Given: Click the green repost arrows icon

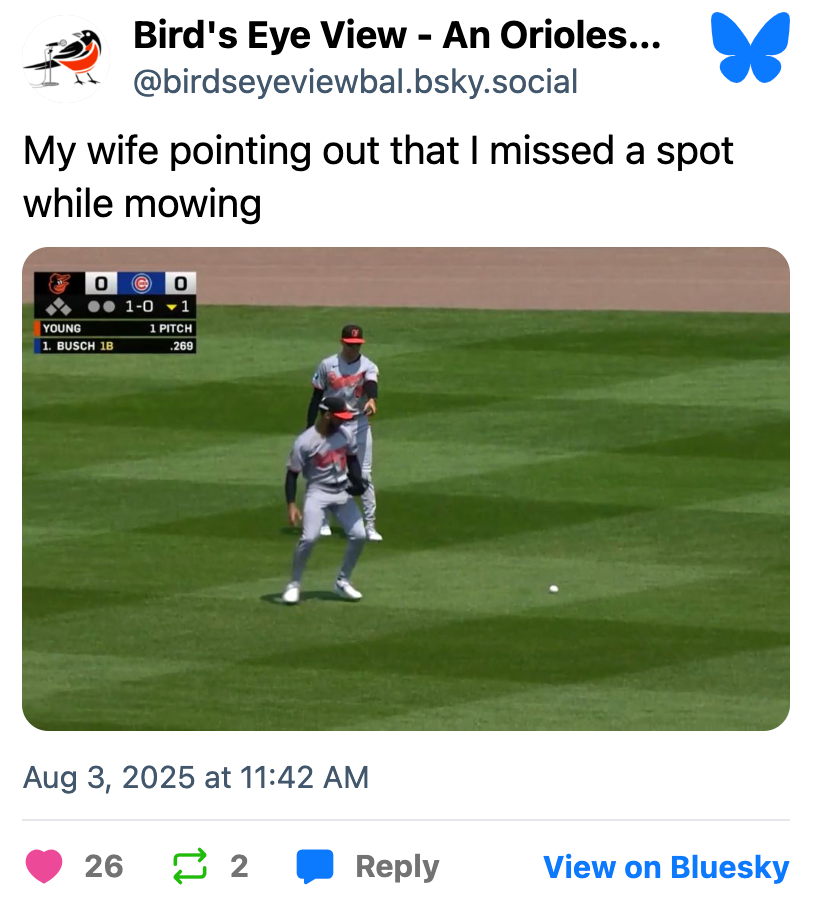Looking at the screenshot, I should [x=188, y=866].
